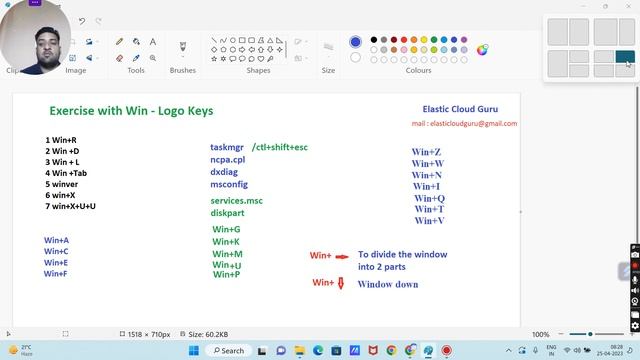Select the Colour picker eyedropper tool

pyautogui.click(x=136, y=58)
